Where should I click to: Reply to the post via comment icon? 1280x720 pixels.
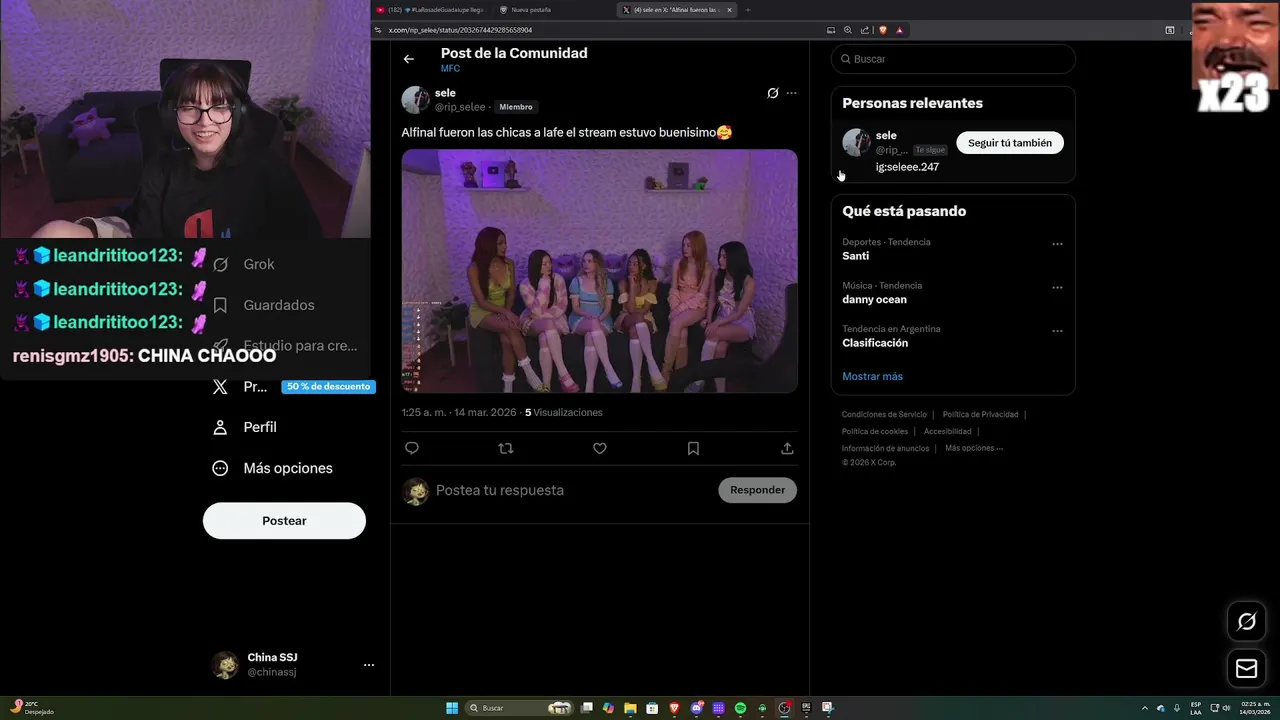pyautogui.click(x=412, y=448)
